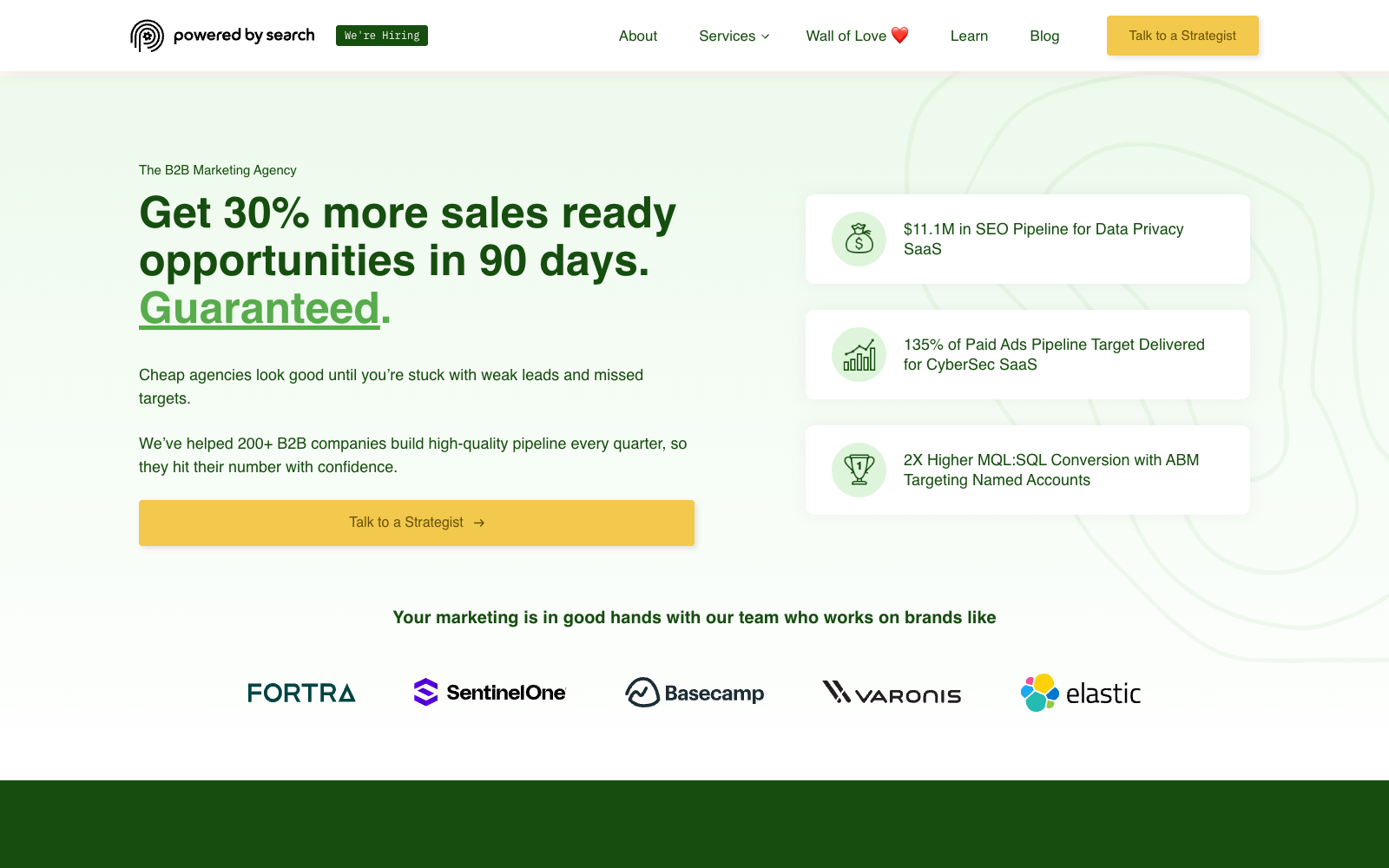Click the hero Talk to a Strategist button
Screen dimensions: 1389x868
coord(417,523)
